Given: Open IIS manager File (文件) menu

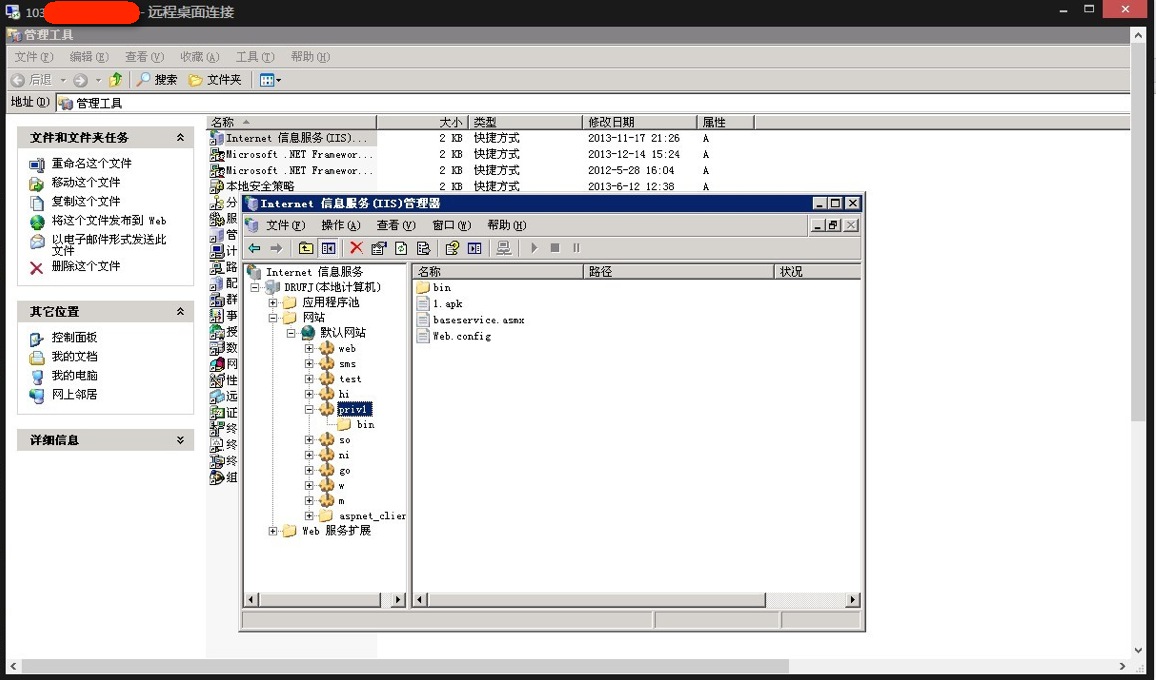Looking at the screenshot, I should tap(285, 226).
